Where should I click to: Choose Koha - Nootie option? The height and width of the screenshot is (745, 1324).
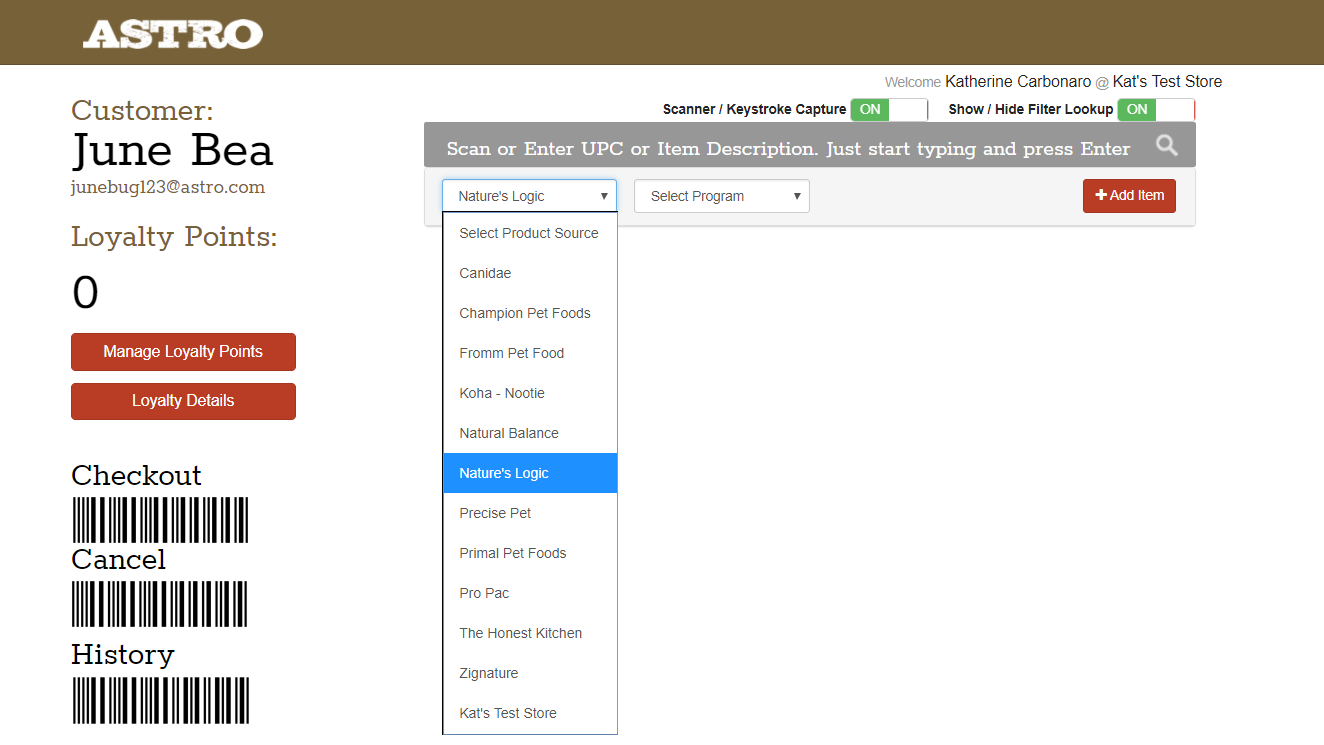(x=530, y=393)
